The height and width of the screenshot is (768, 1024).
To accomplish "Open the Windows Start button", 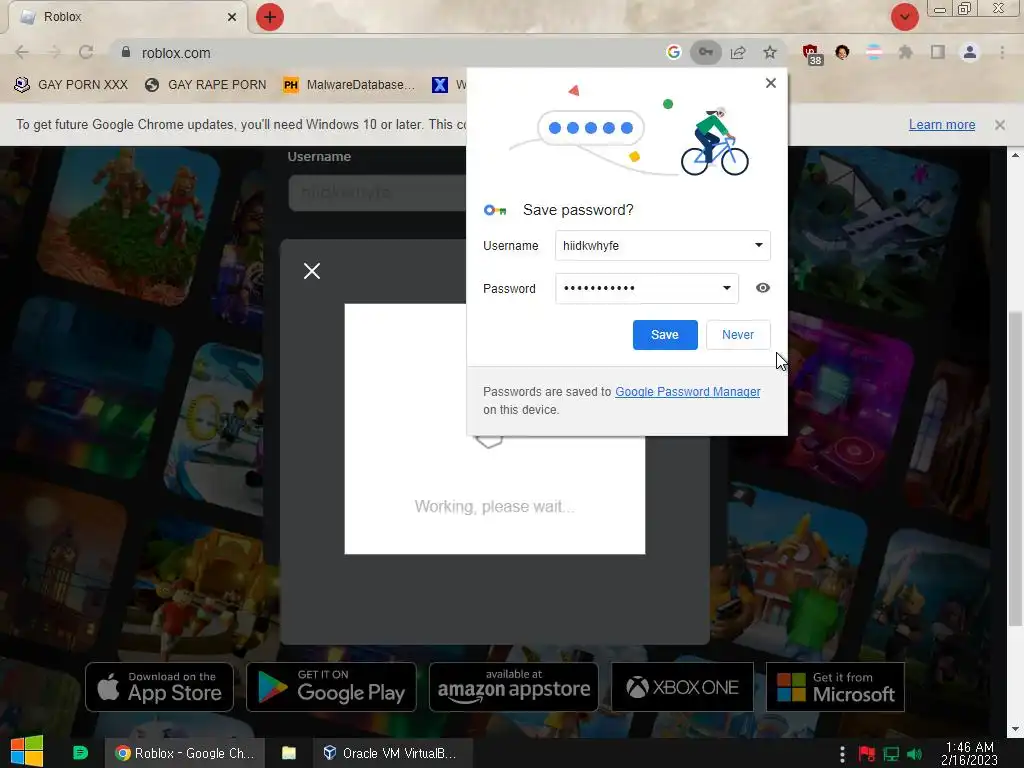I will (27, 752).
